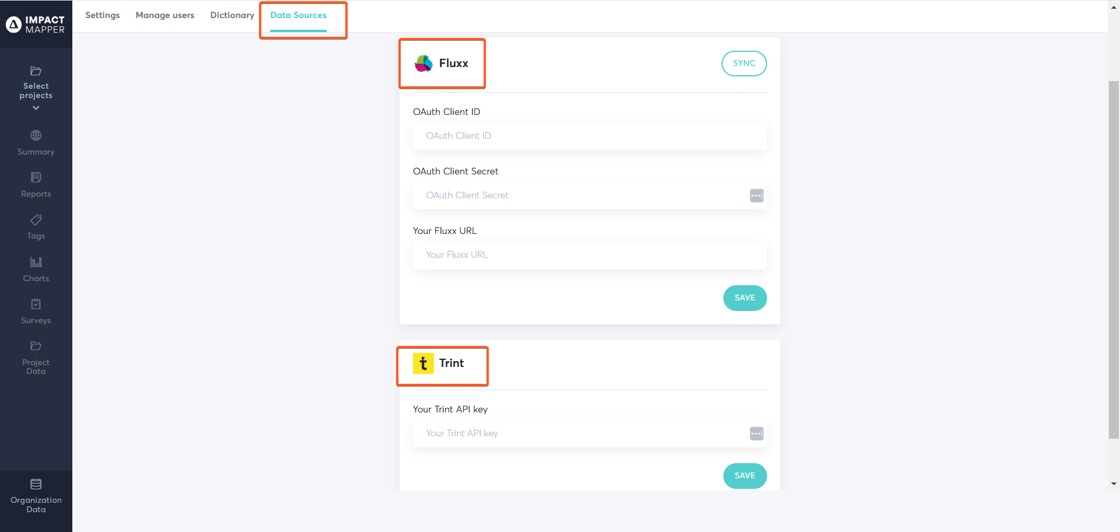
Task: Open Surveys clipboard icon
Action: [x=36, y=304]
